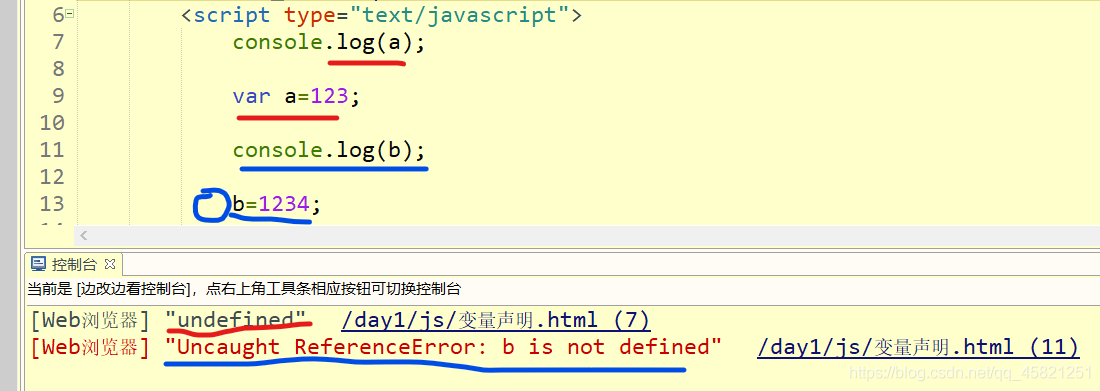
Task: Place cursor on console.log(b); code line
Action: (x=329, y=150)
